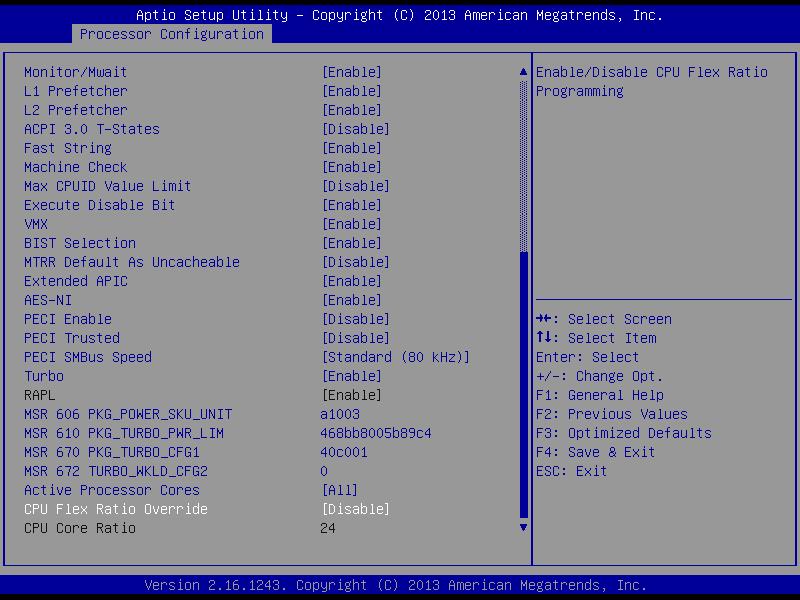Viewport: 800px width, 600px height.
Task: Select the Monitor/Mwait setting label
Action: click(76, 72)
